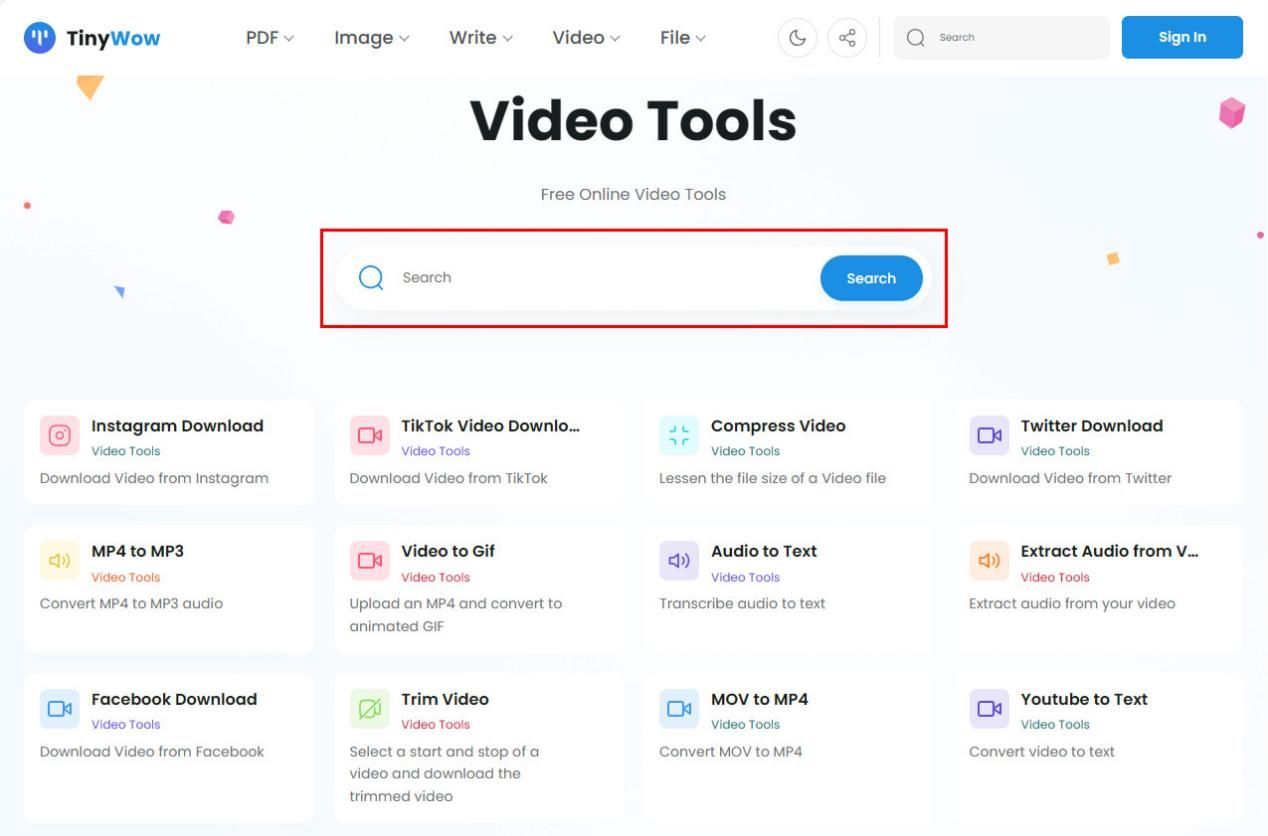This screenshot has height=836, width=1268.
Task: Open the MP4 to MP3 title
Action: (x=137, y=551)
